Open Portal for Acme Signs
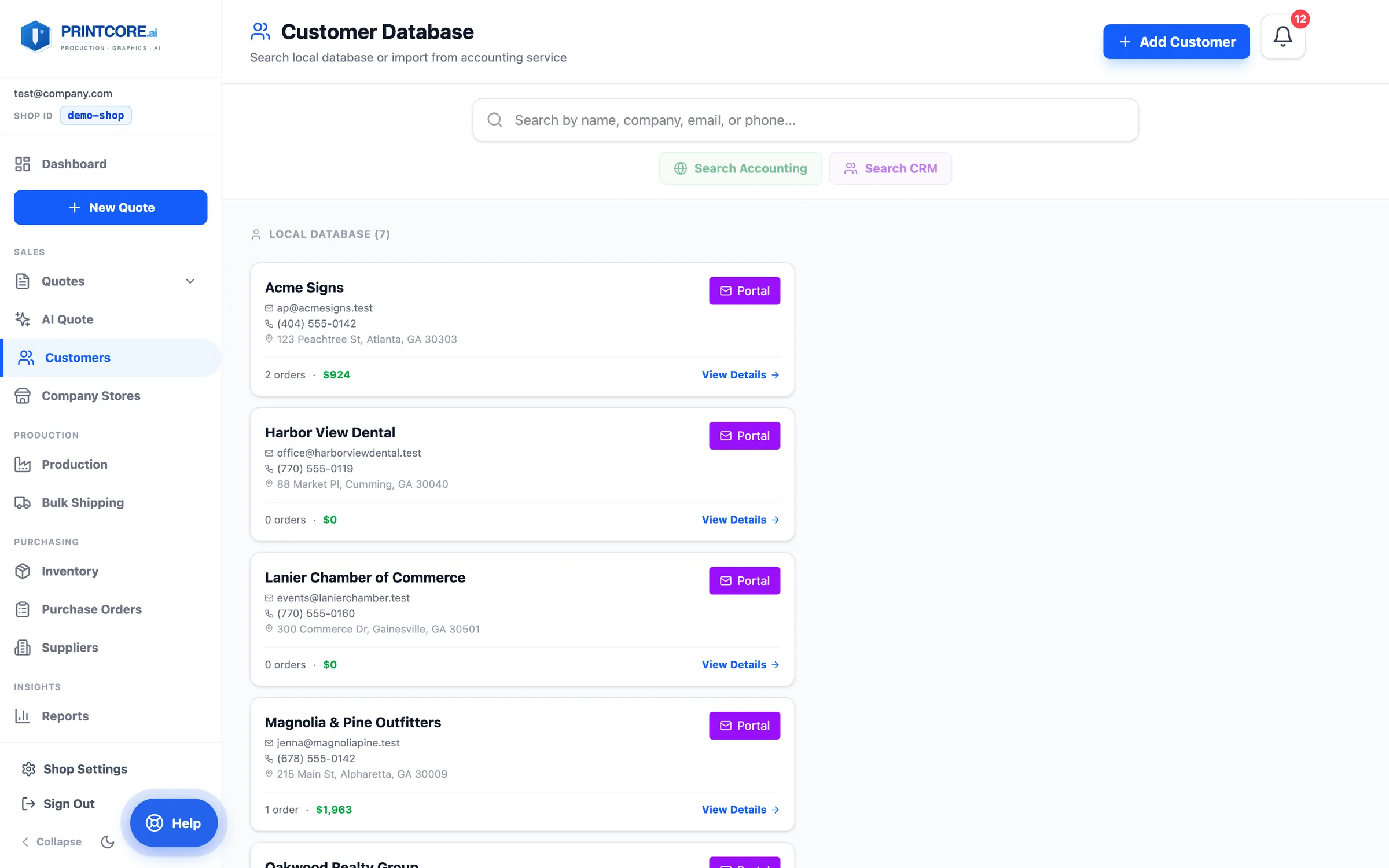Viewport: 1389px width, 868px height. pos(744,291)
